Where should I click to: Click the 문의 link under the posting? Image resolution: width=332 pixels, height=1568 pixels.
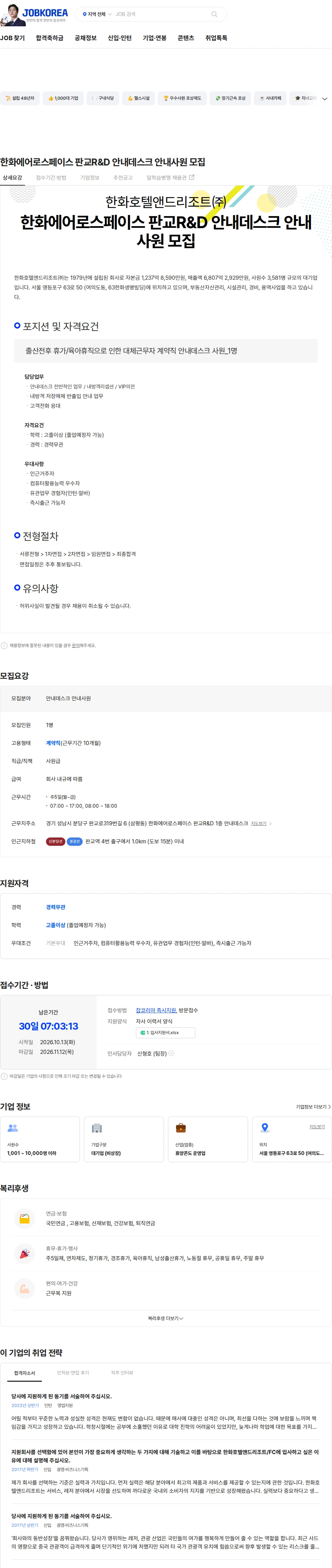[76, 645]
